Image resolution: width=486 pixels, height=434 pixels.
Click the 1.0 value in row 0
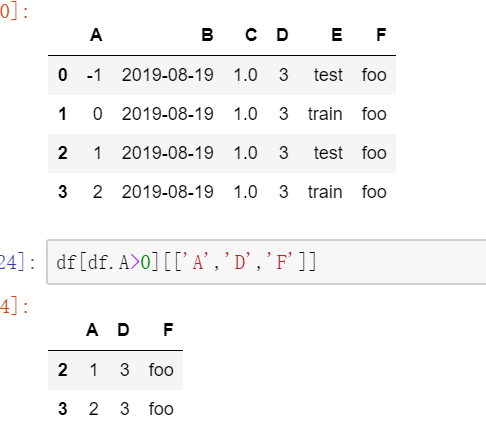coord(245,75)
